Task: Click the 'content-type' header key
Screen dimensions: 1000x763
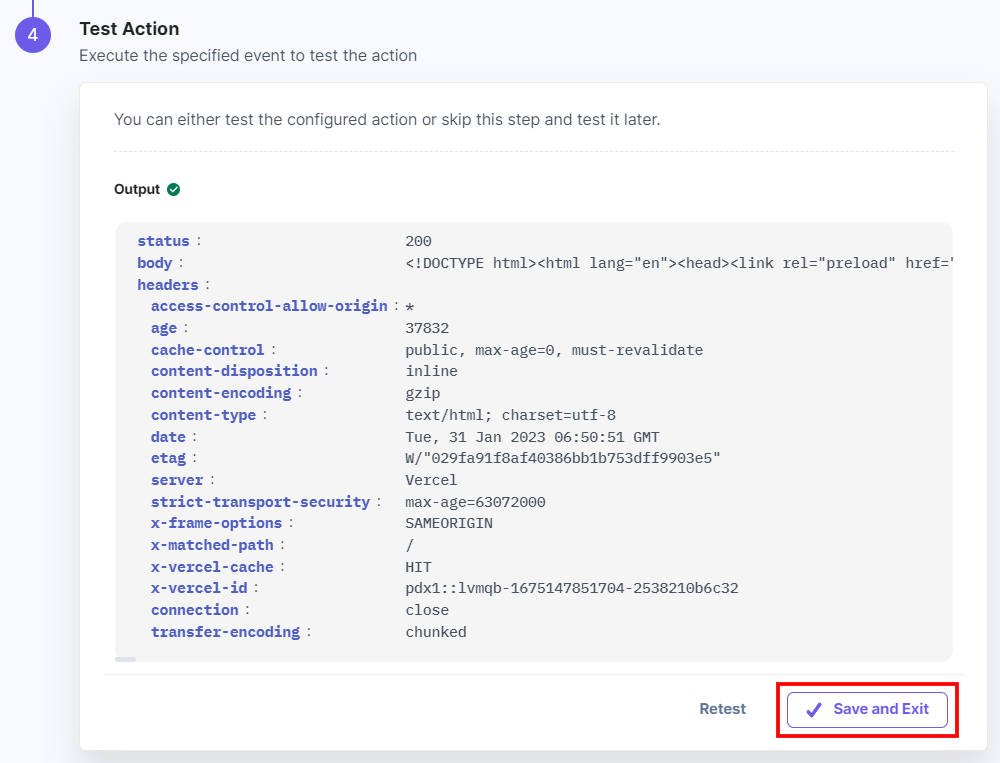Action: click(203, 415)
